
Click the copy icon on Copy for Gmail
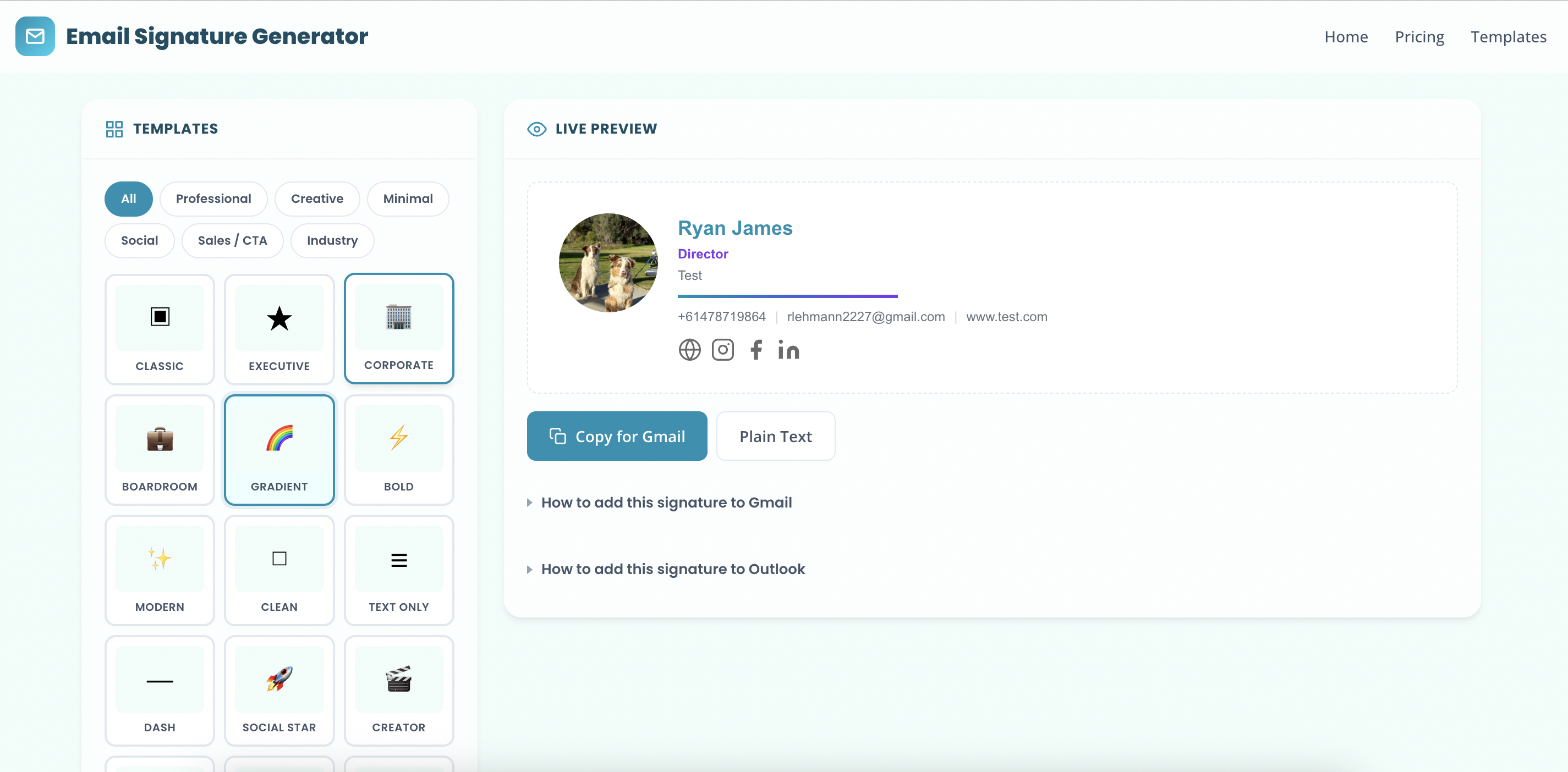(557, 436)
